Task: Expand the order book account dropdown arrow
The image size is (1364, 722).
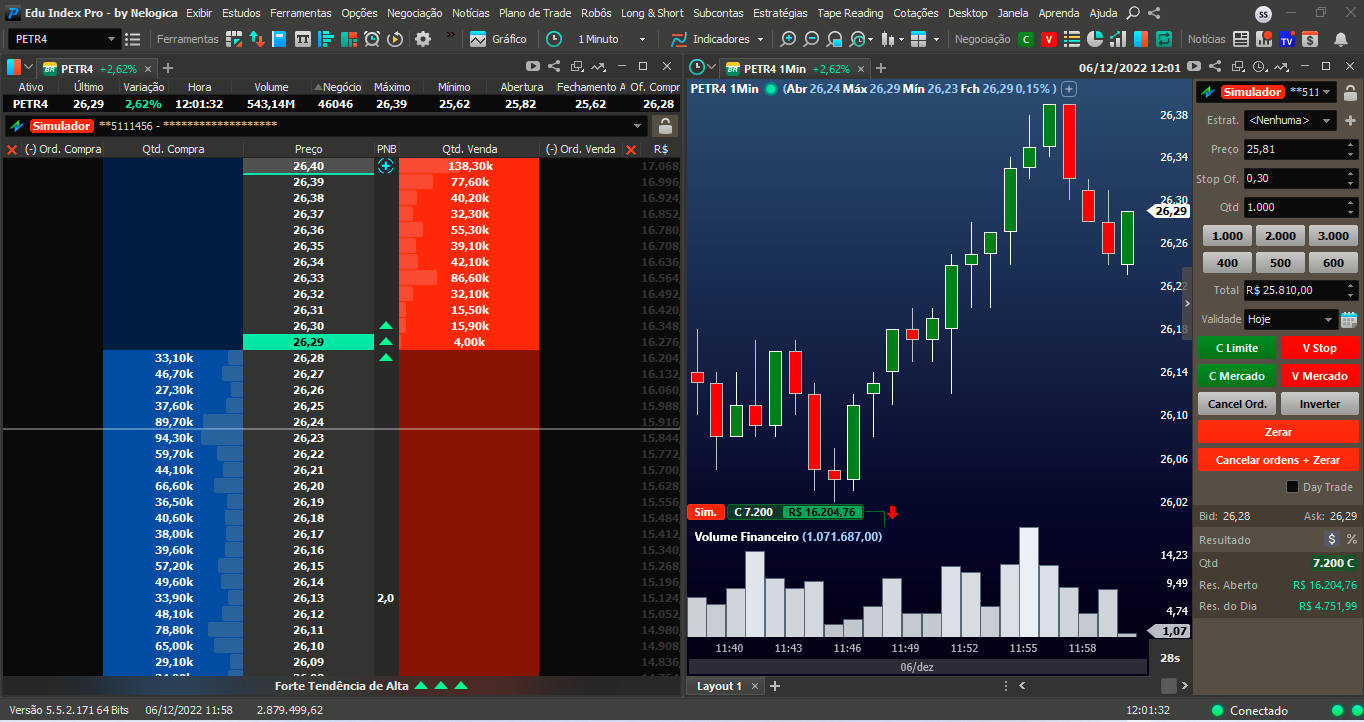Action: pos(638,126)
